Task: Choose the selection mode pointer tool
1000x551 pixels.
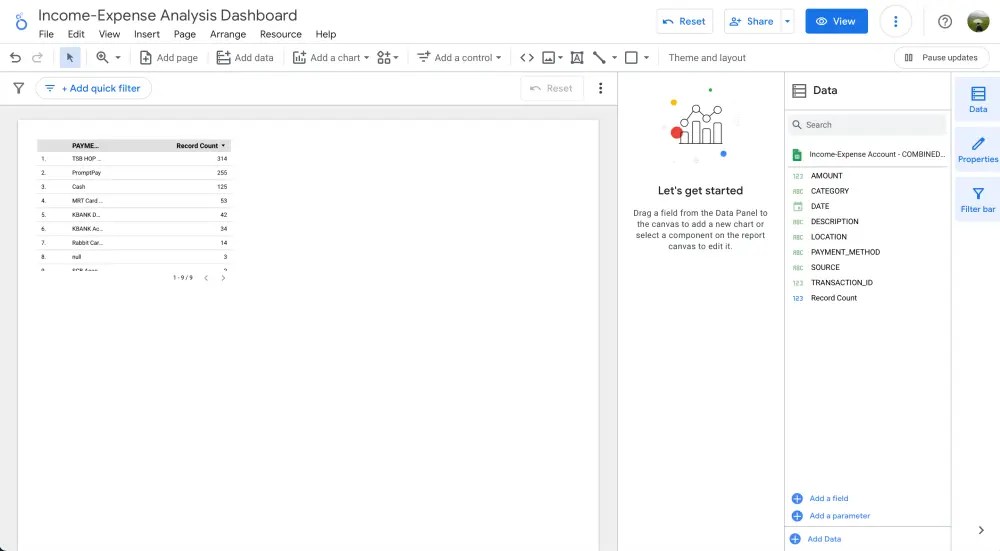Action: pos(70,58)
